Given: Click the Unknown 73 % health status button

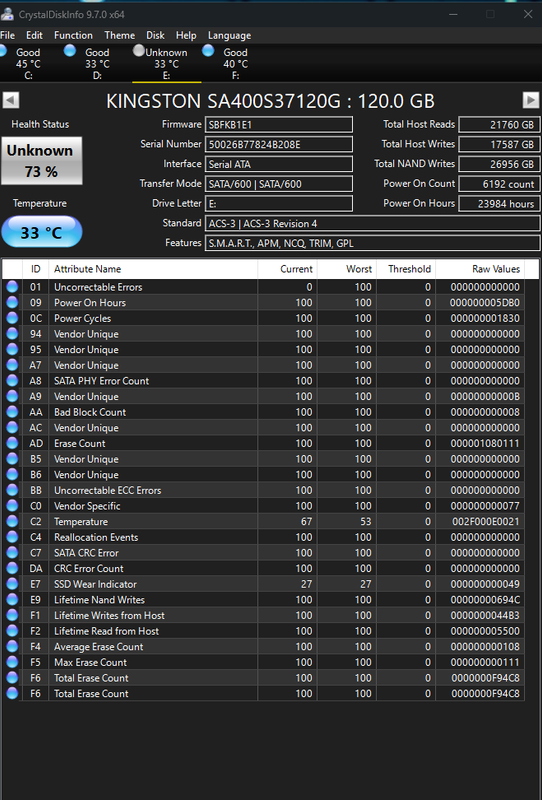Looking at the screenshot, I should pyautogui.click(x=42, y=161).
